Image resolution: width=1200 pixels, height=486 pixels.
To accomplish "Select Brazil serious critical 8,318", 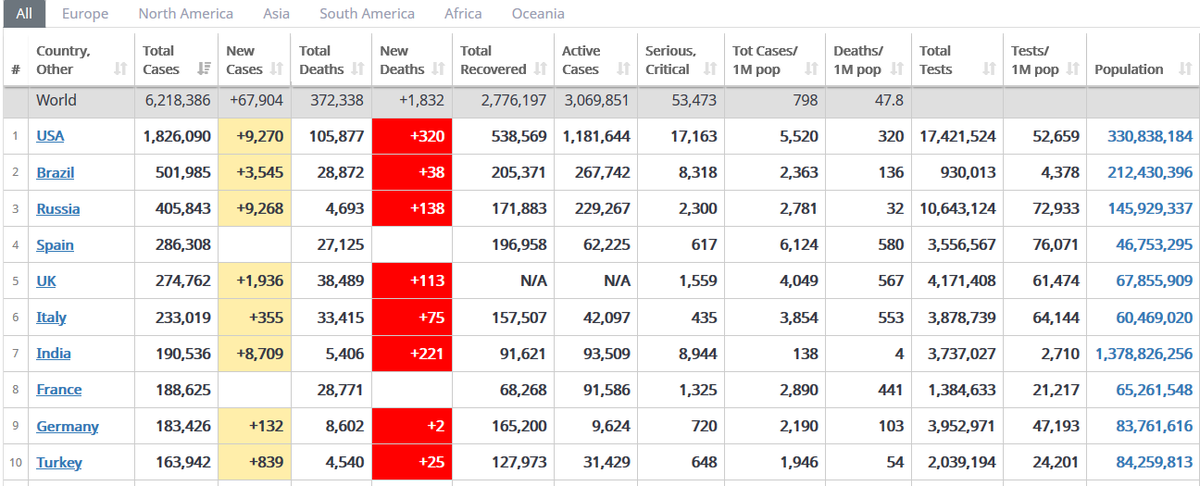I will pos(697,172).
